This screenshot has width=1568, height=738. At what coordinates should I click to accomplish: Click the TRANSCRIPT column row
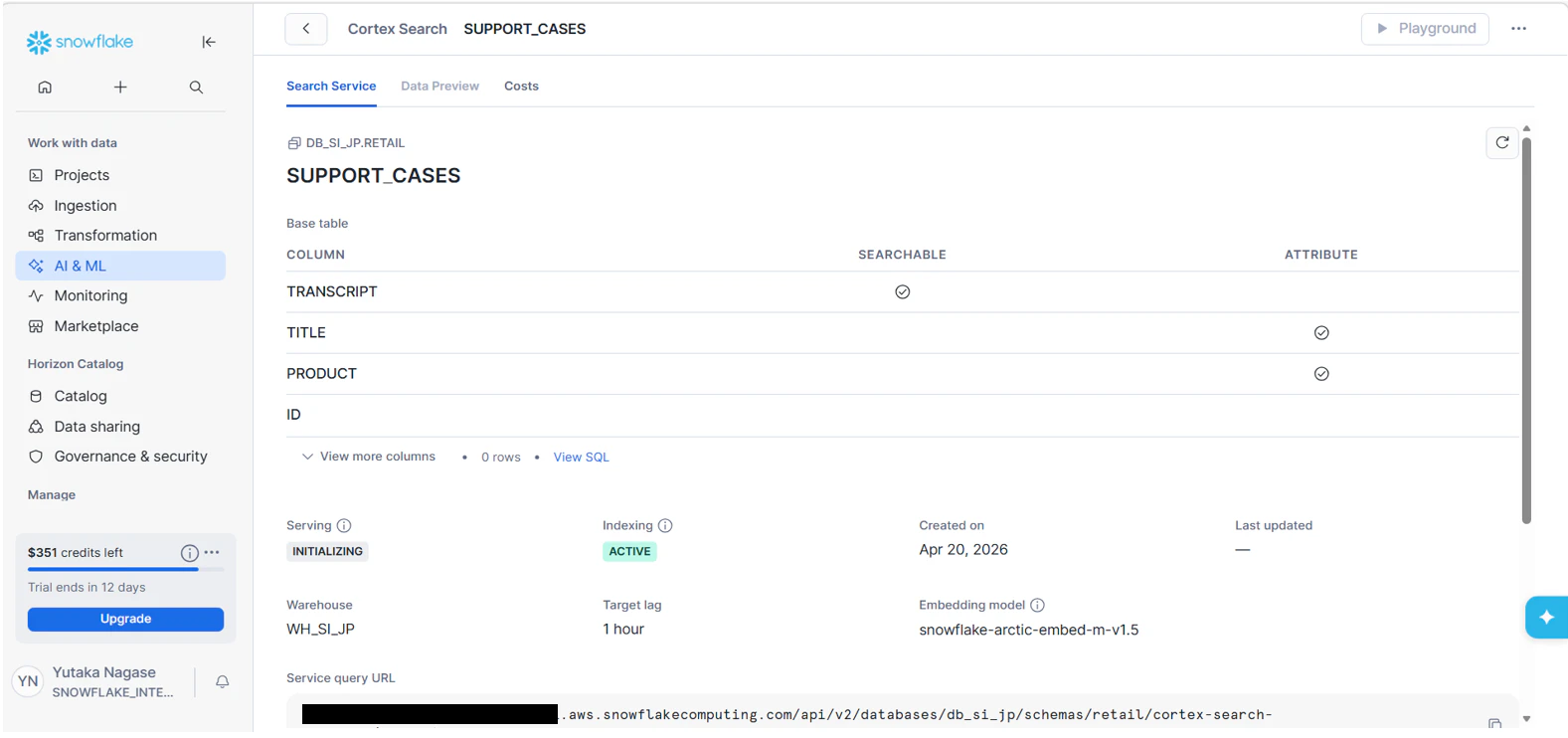pos(902,292)
